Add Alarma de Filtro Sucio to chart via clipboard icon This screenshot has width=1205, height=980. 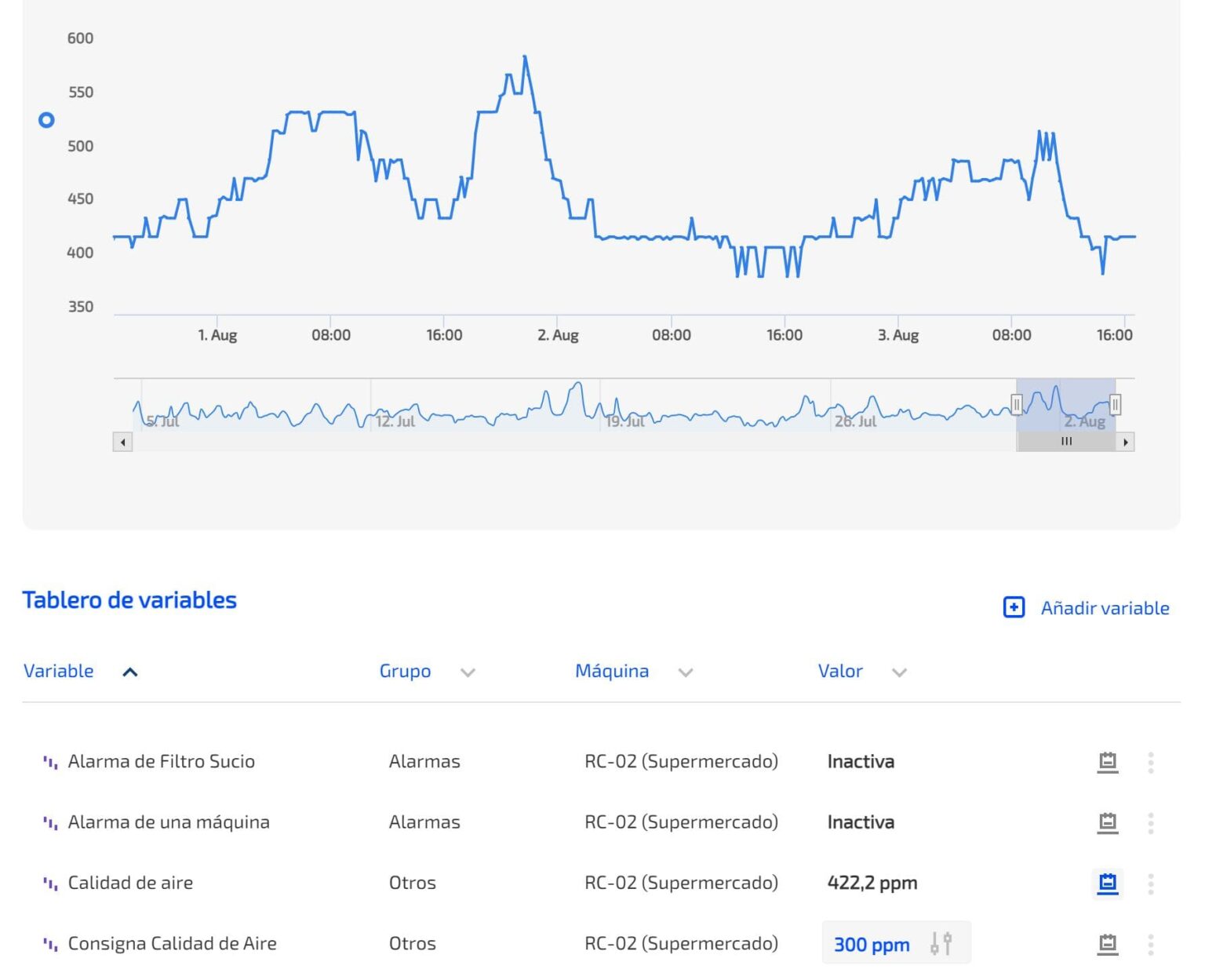1106,761
